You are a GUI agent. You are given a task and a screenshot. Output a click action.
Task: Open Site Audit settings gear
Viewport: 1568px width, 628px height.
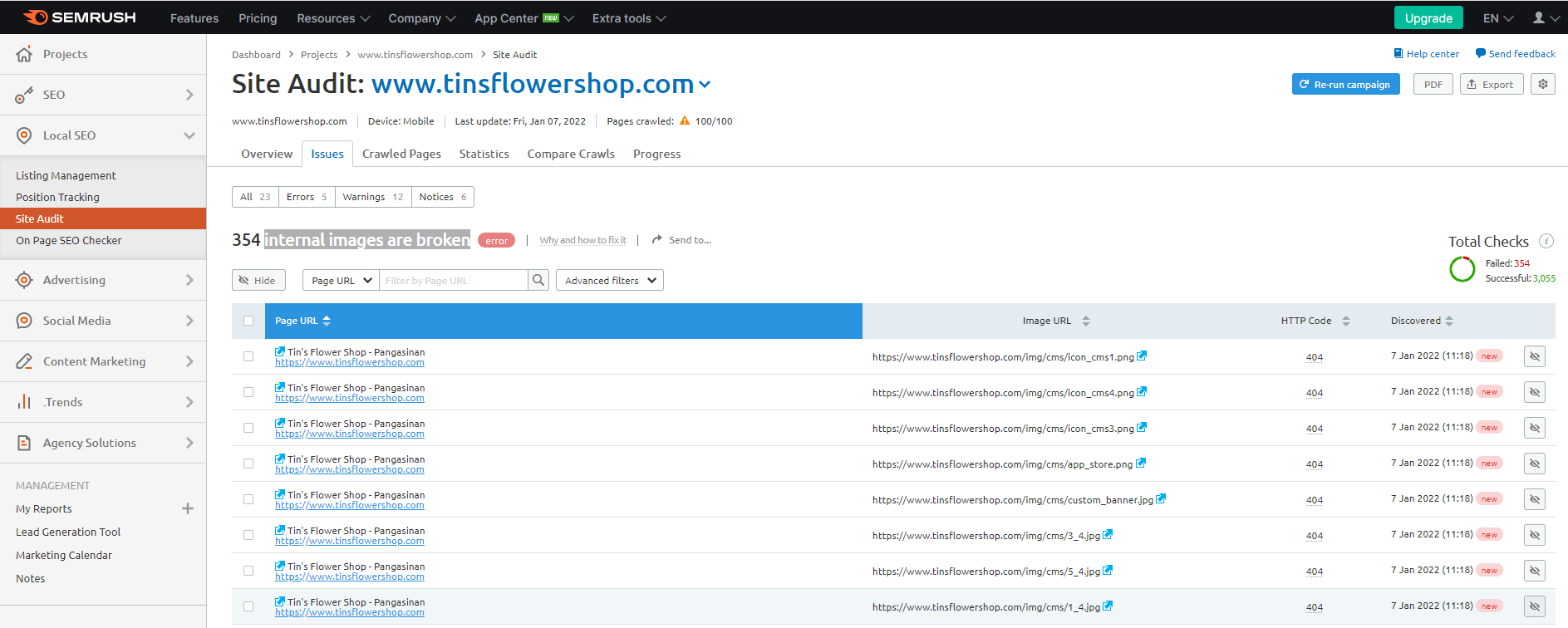click(1543, 84)
